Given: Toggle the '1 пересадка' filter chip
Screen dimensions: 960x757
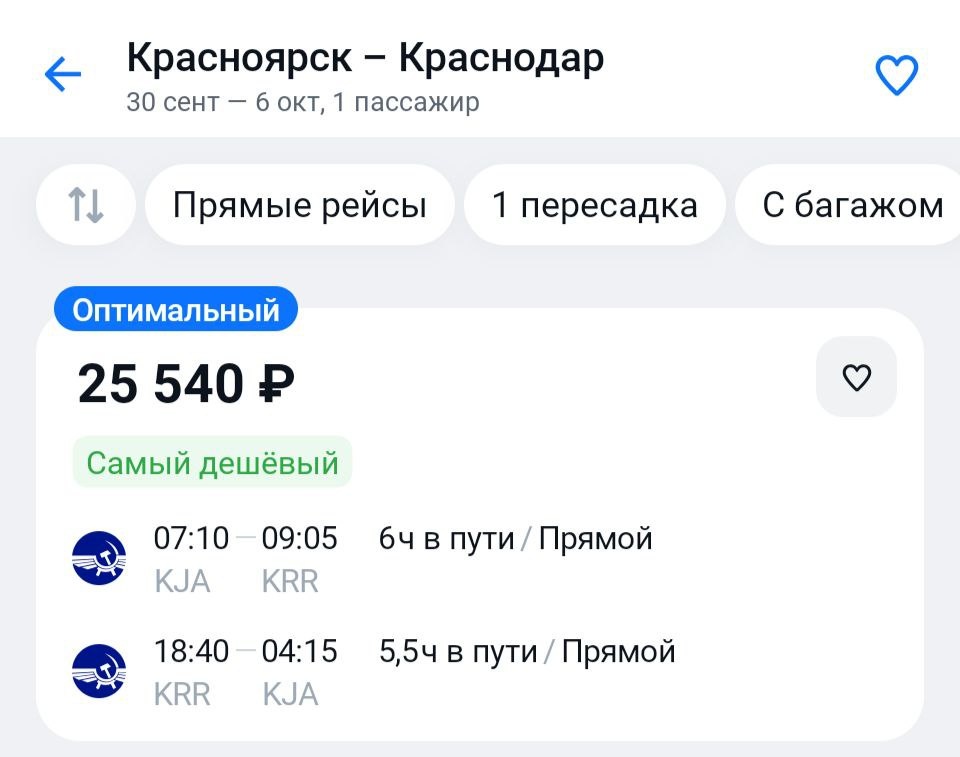Looking at the screenshot, I should point(594,205).
